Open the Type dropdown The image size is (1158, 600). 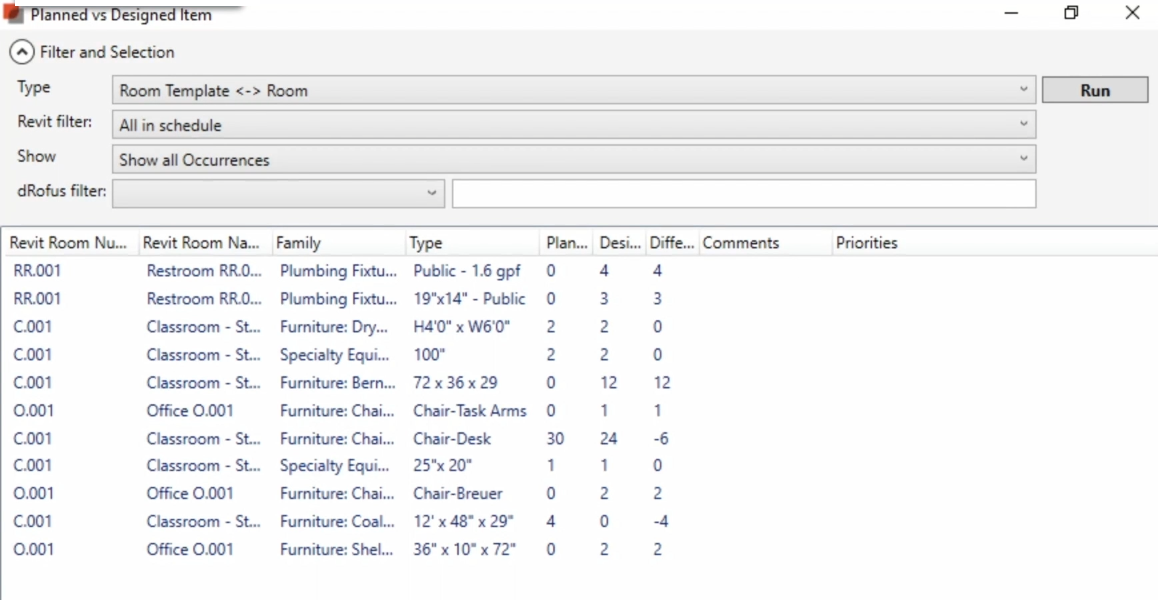tap(573, 91)
